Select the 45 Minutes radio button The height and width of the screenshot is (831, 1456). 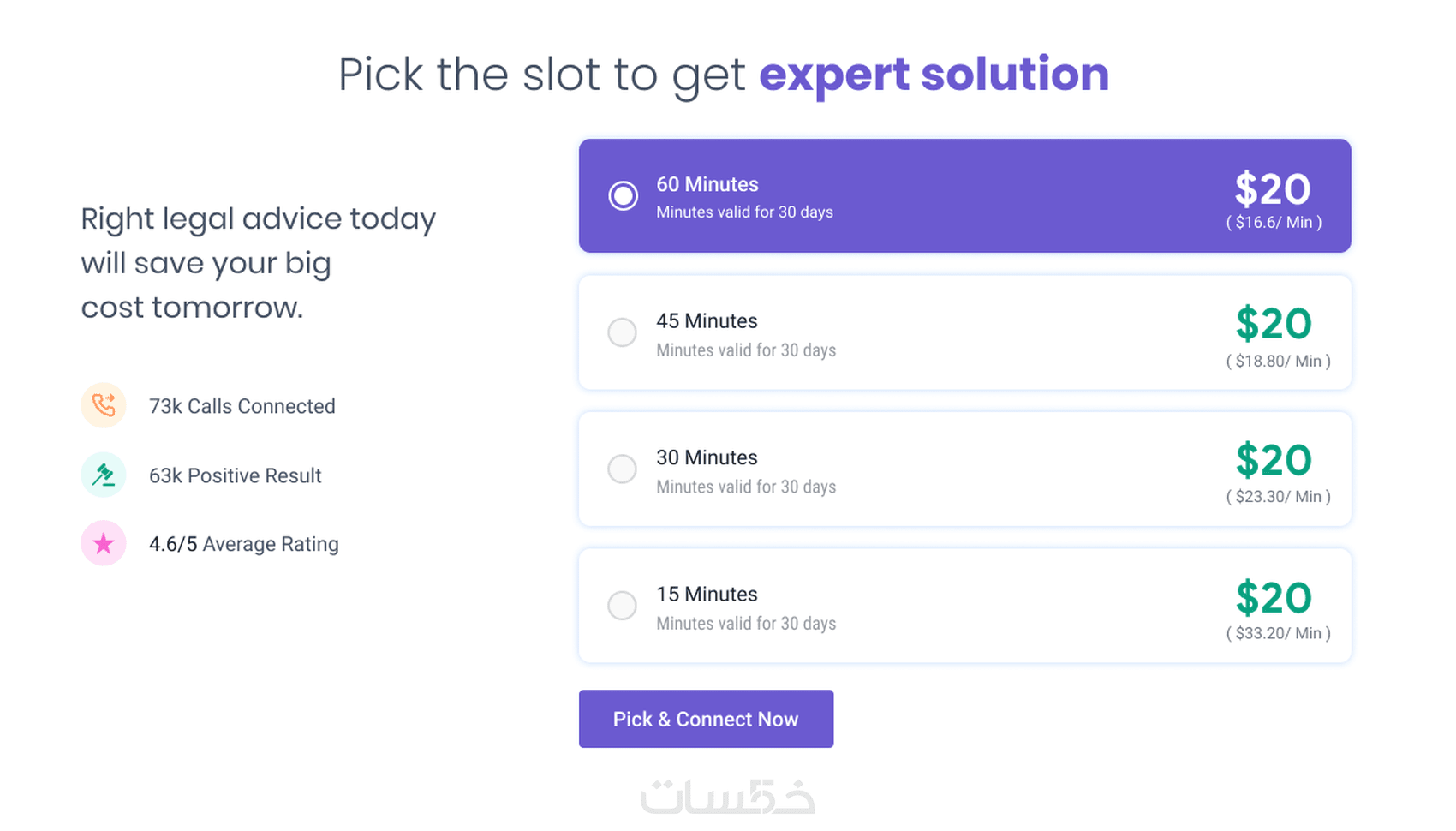coord(623,332)
